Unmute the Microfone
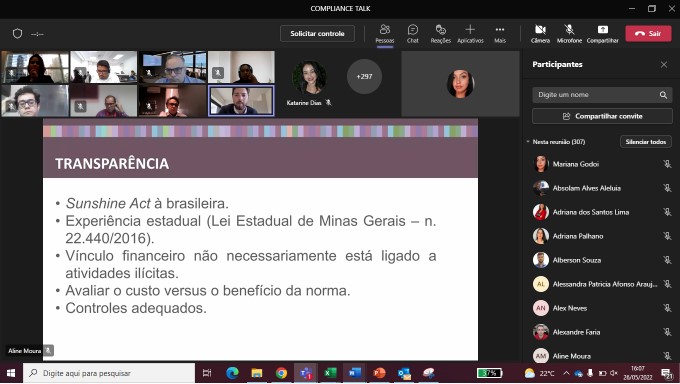 coord(569,34)
